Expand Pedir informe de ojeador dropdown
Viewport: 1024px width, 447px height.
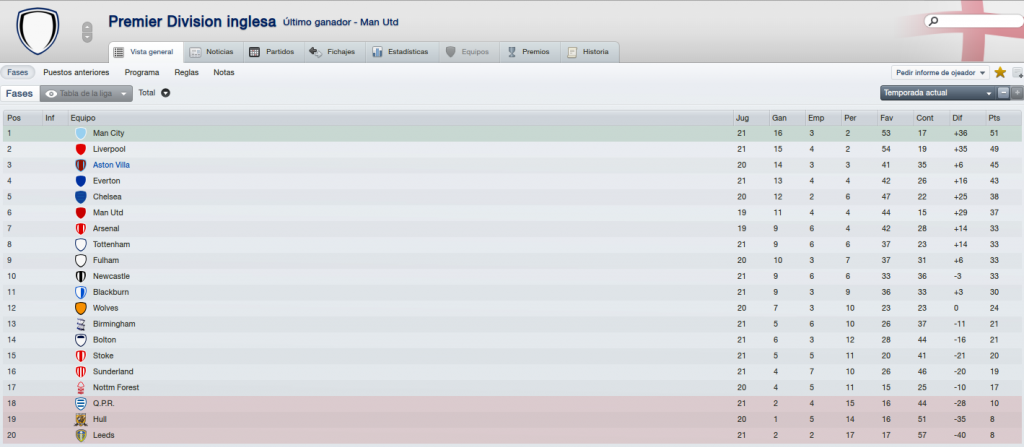coord(940,73)
